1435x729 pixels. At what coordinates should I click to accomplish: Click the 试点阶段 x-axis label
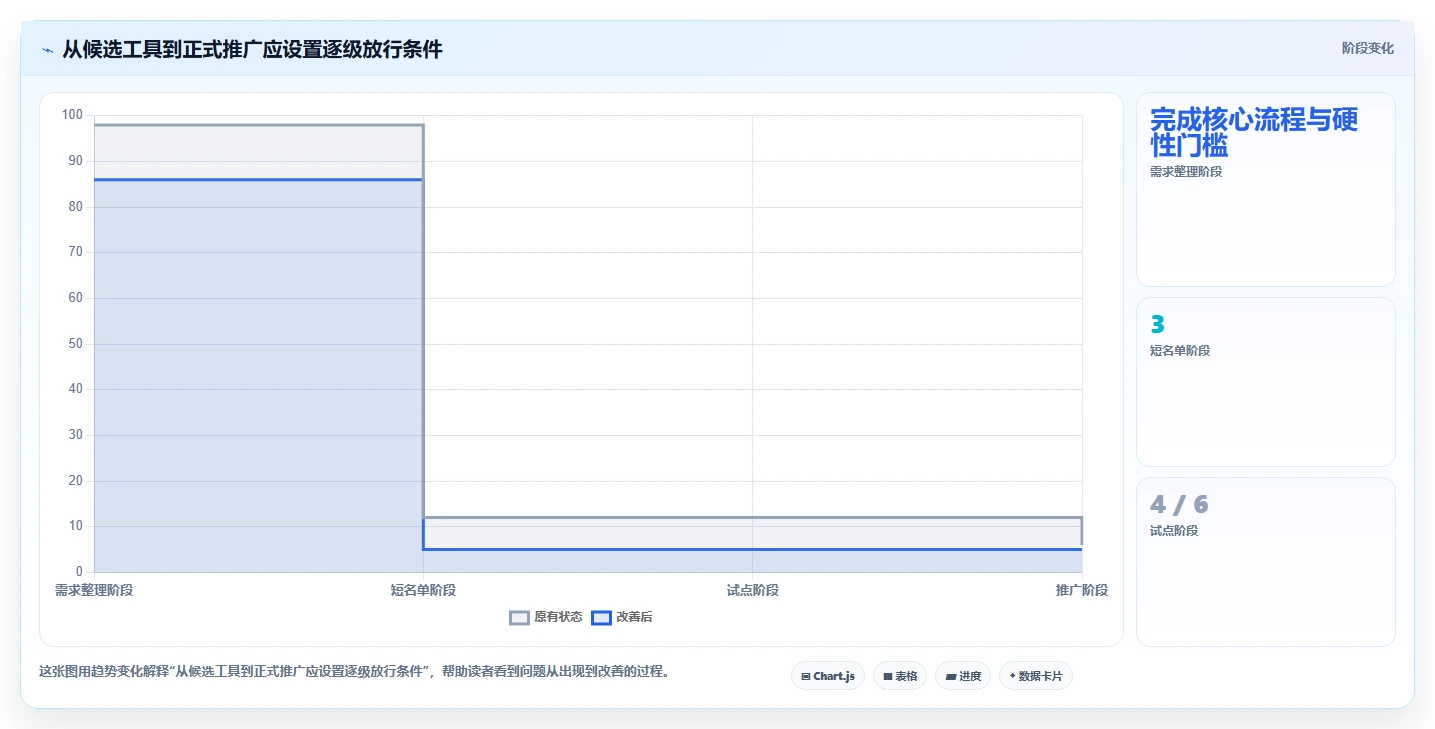tap(753, 590)
